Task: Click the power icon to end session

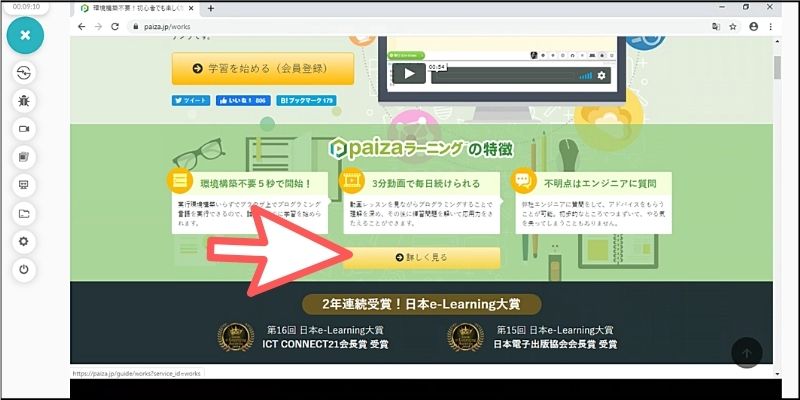Action: [x=24, y=269]
